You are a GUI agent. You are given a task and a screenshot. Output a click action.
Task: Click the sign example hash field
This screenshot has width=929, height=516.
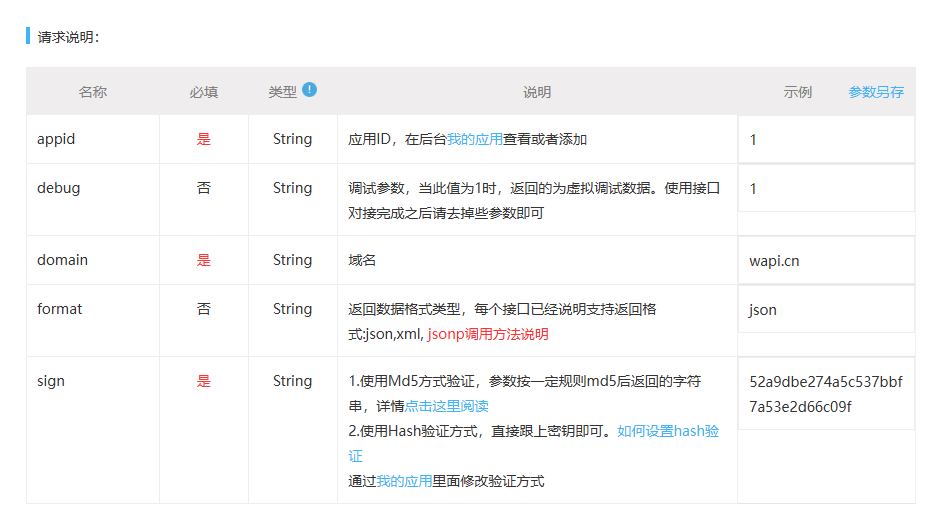click(826, 394)
